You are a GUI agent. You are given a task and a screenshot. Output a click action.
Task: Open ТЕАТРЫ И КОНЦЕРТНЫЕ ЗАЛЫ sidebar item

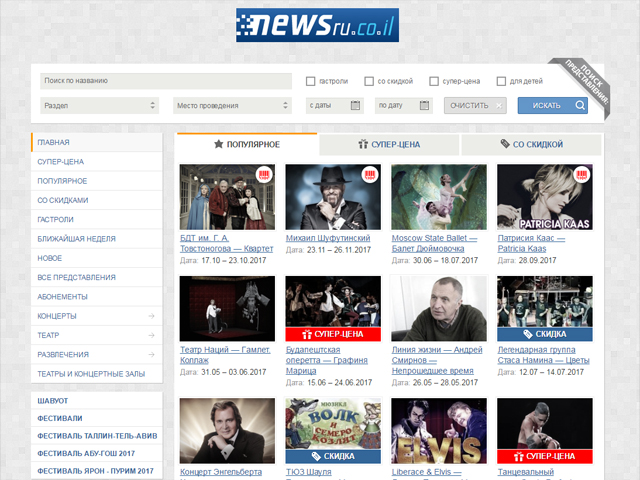pos(97,373)
